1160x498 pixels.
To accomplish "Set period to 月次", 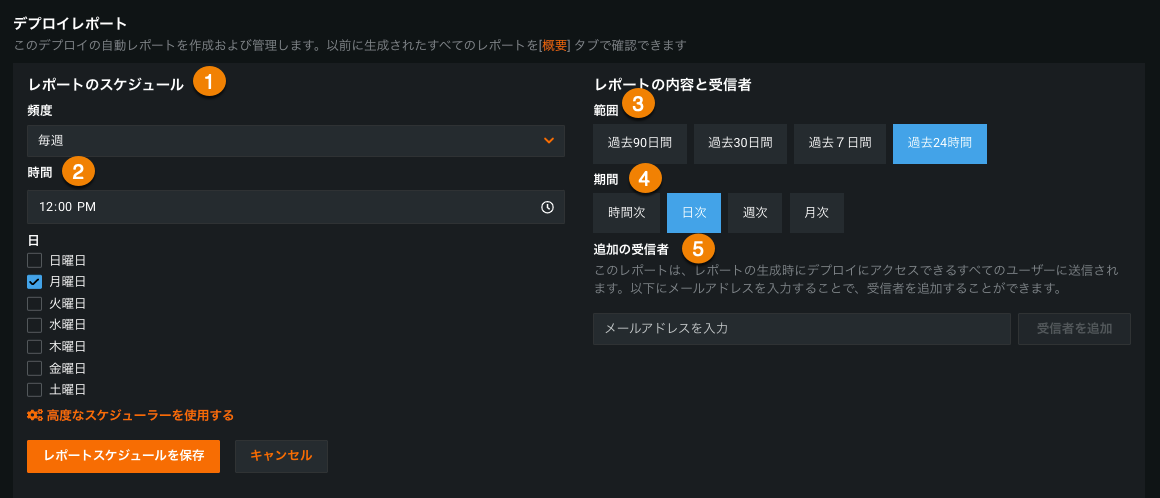I will (816, 213).
